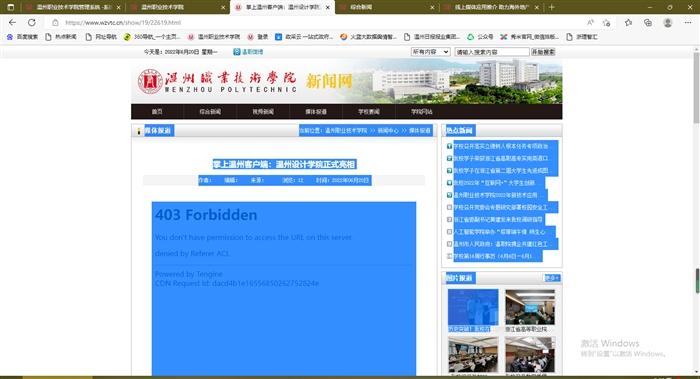The width and height of the screenshot is (700, 379).
Task: Open a new tab with plus button
Action: click(552, 7)
